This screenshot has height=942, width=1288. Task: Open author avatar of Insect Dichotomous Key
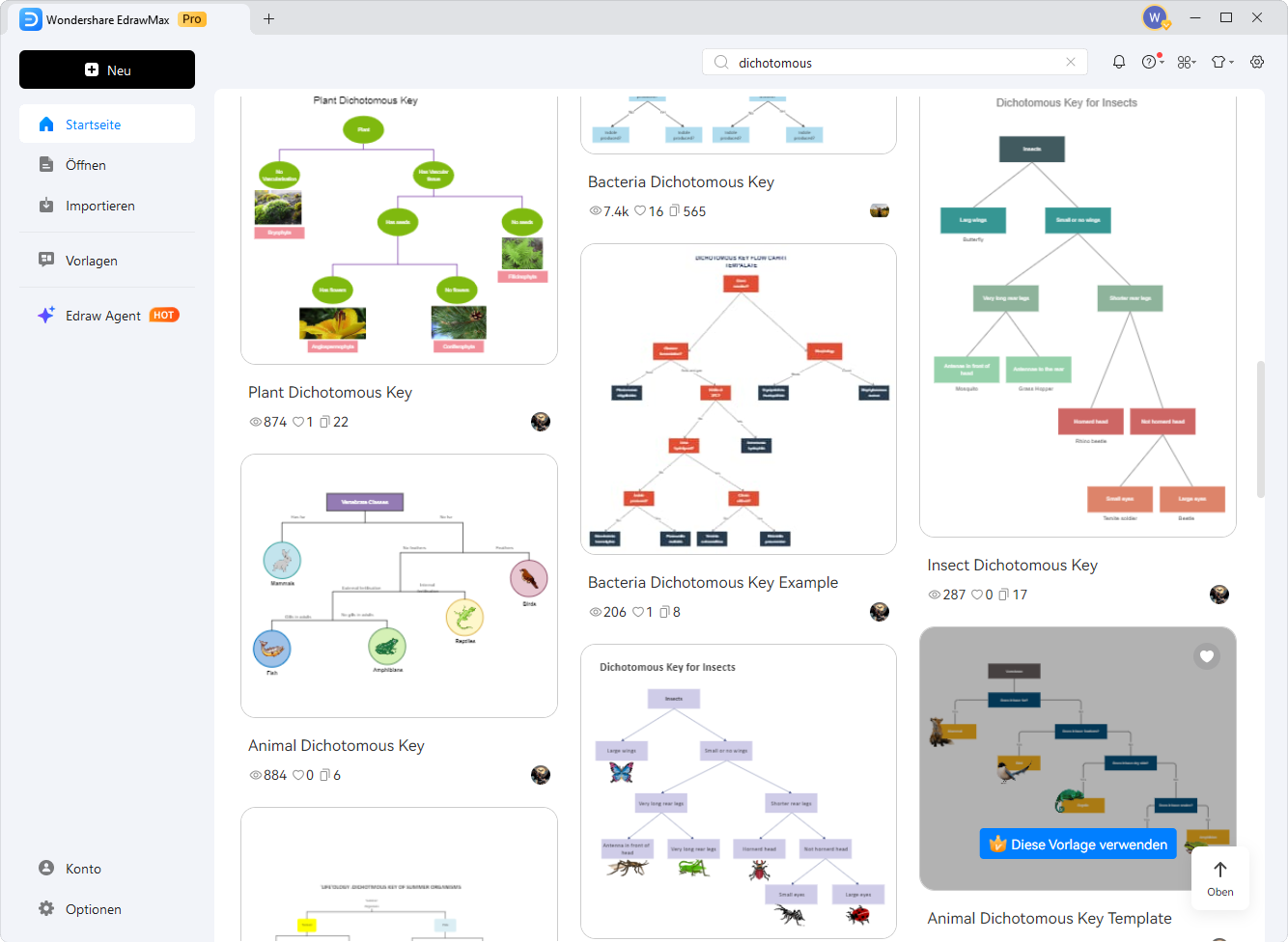[x=1219, y=595]
